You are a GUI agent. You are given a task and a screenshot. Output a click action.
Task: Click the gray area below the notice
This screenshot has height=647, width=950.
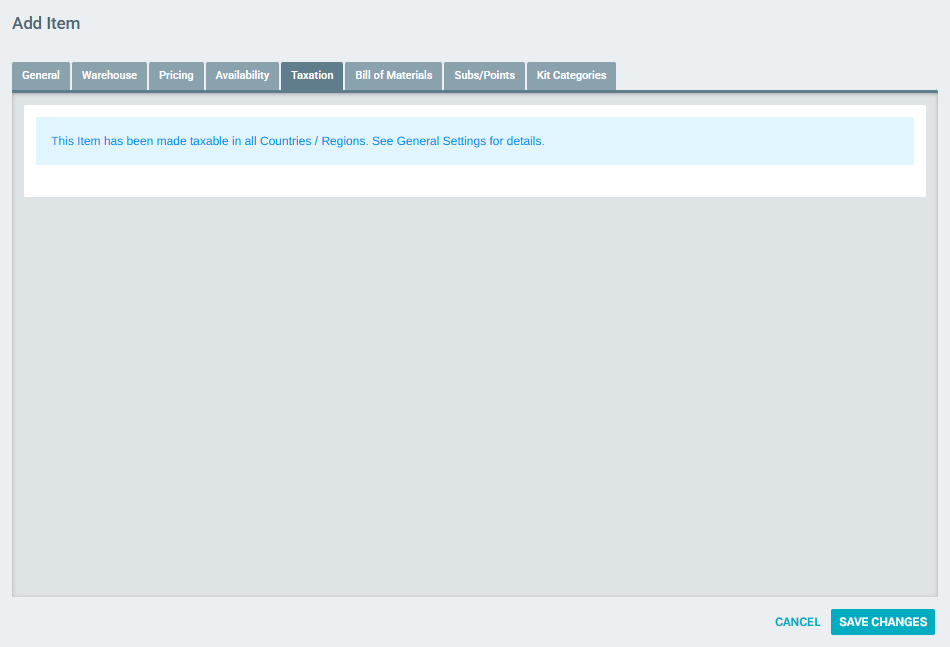[475, 400]
